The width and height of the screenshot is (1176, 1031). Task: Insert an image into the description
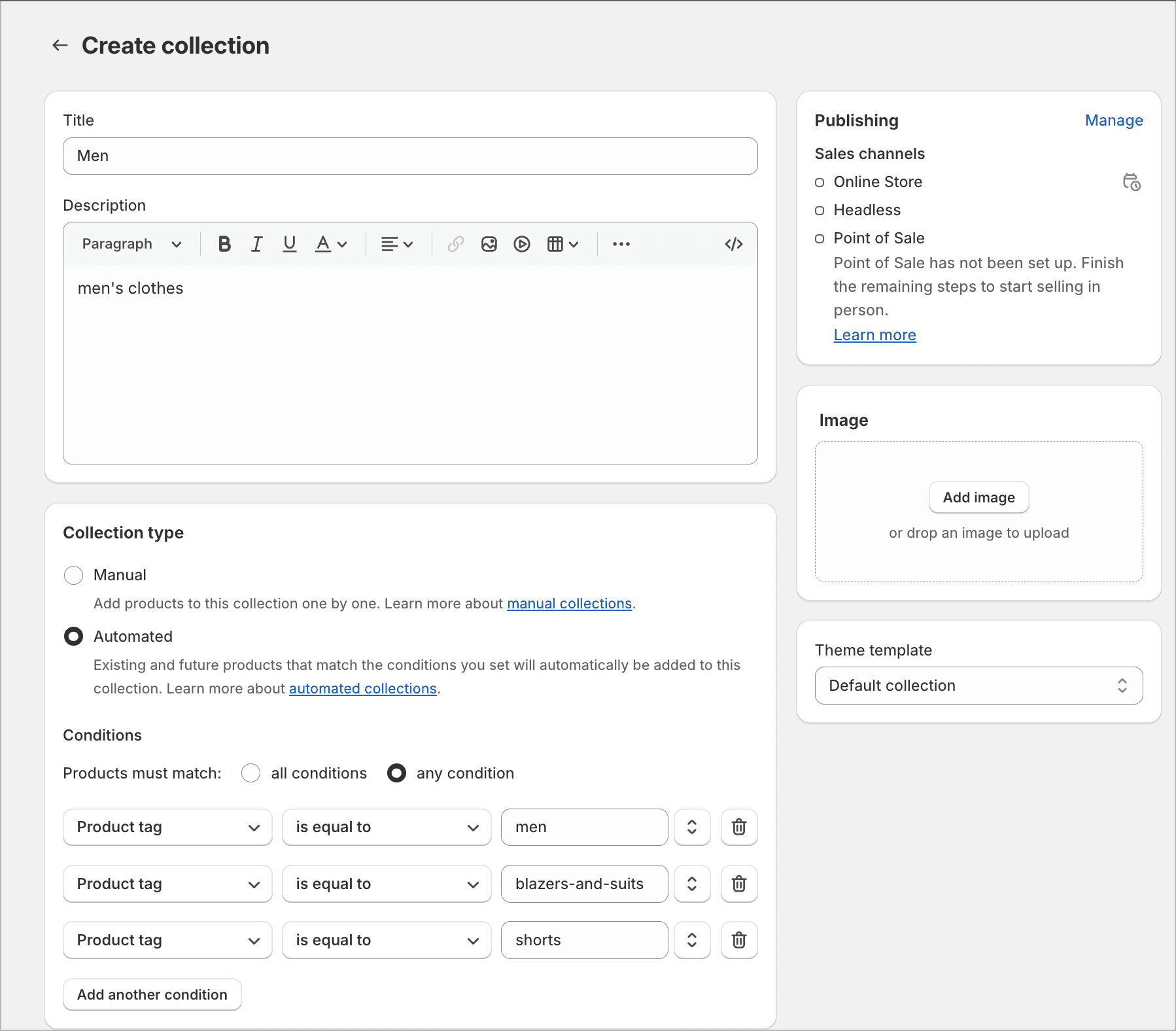click(x=489, y=243)
